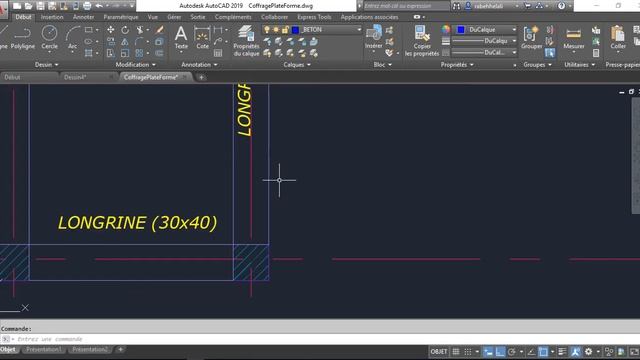Click the new drawing plus tab button
This screenshot has width=640, height=360.
[x=201, y=77]
